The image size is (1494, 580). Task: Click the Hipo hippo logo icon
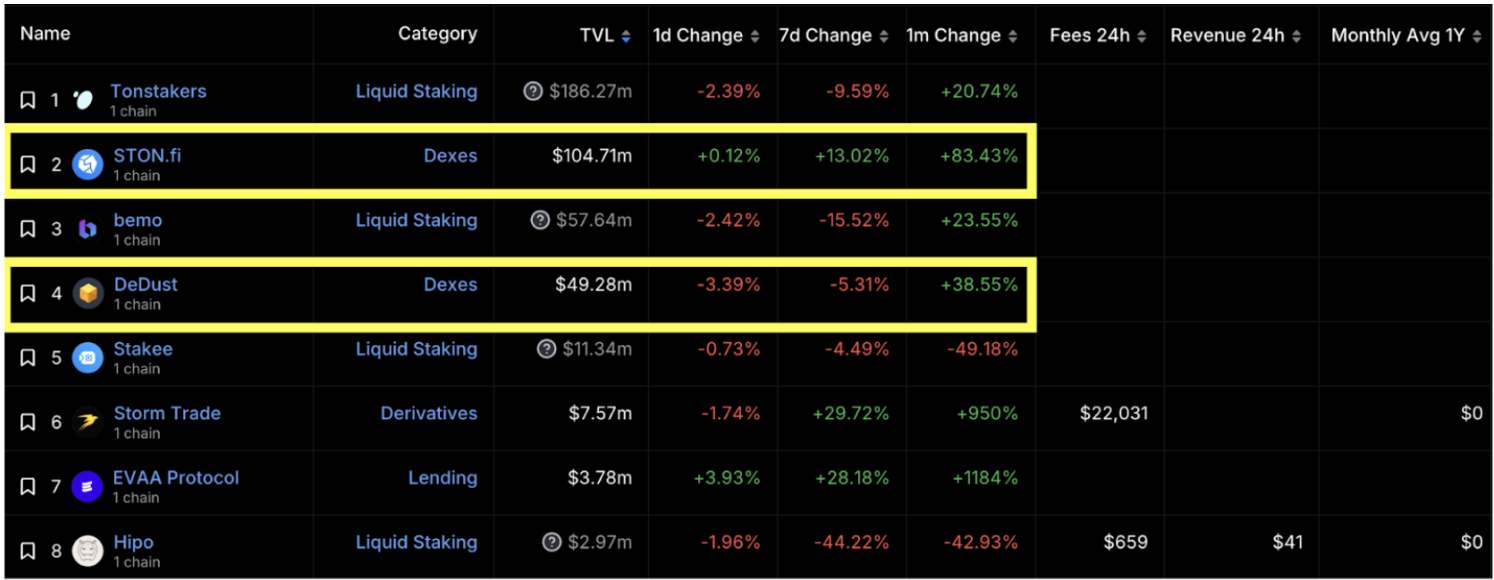click(88, 551)
